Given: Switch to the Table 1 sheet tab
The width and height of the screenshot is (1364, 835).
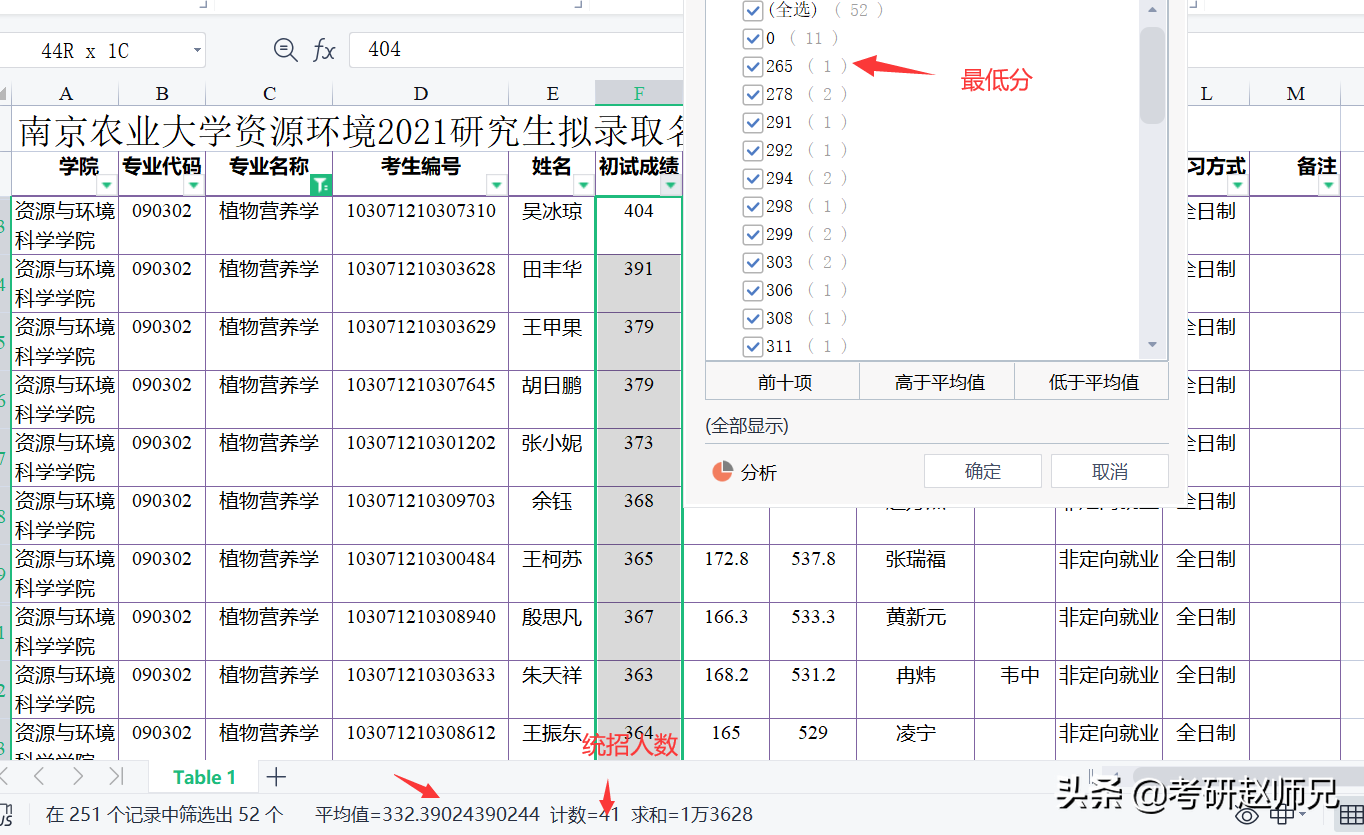Looking at the screenshot, I should (203, 776).
